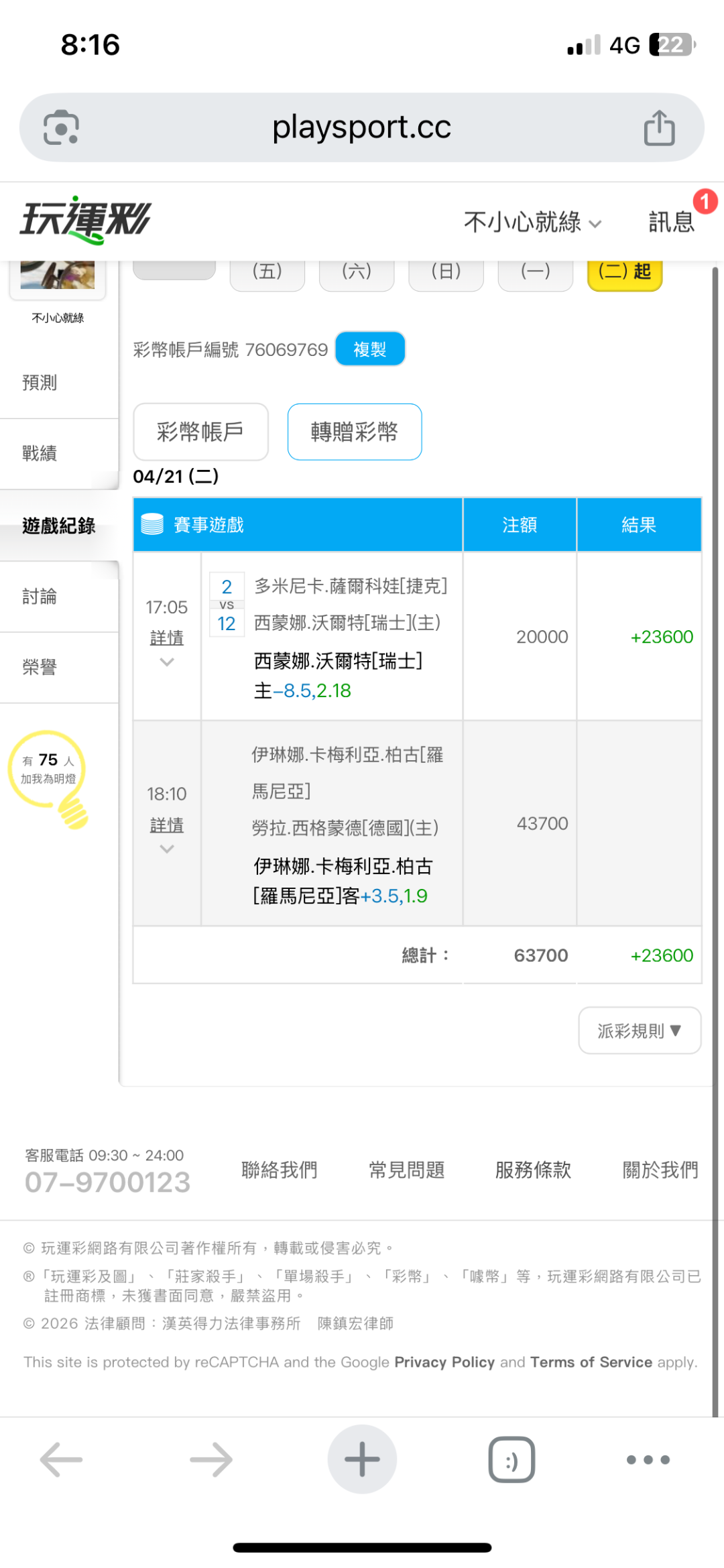Open the 聯絡我們 footer link
The width and height of the screenshot is (724, 1568).
click(280, 1170)
